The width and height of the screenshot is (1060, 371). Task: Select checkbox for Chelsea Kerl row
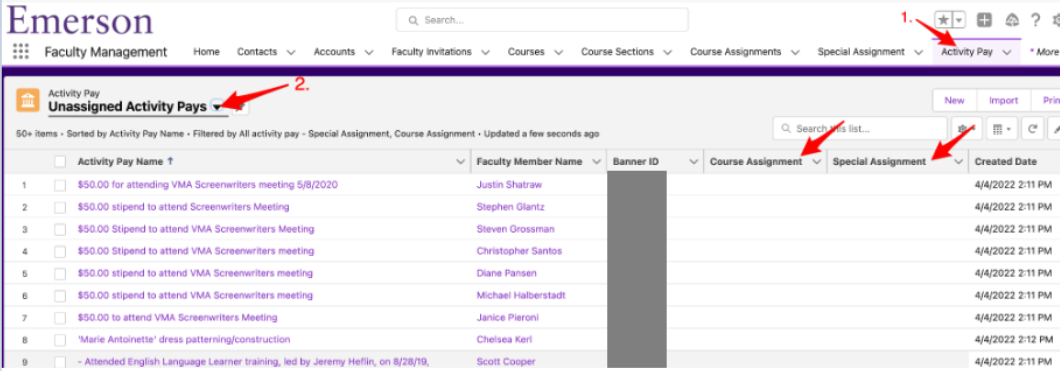click(x=60, y=339)
